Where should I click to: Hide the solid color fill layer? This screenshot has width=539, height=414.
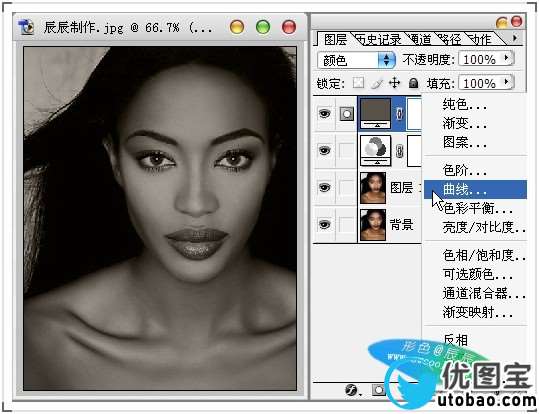click(324, 113)
